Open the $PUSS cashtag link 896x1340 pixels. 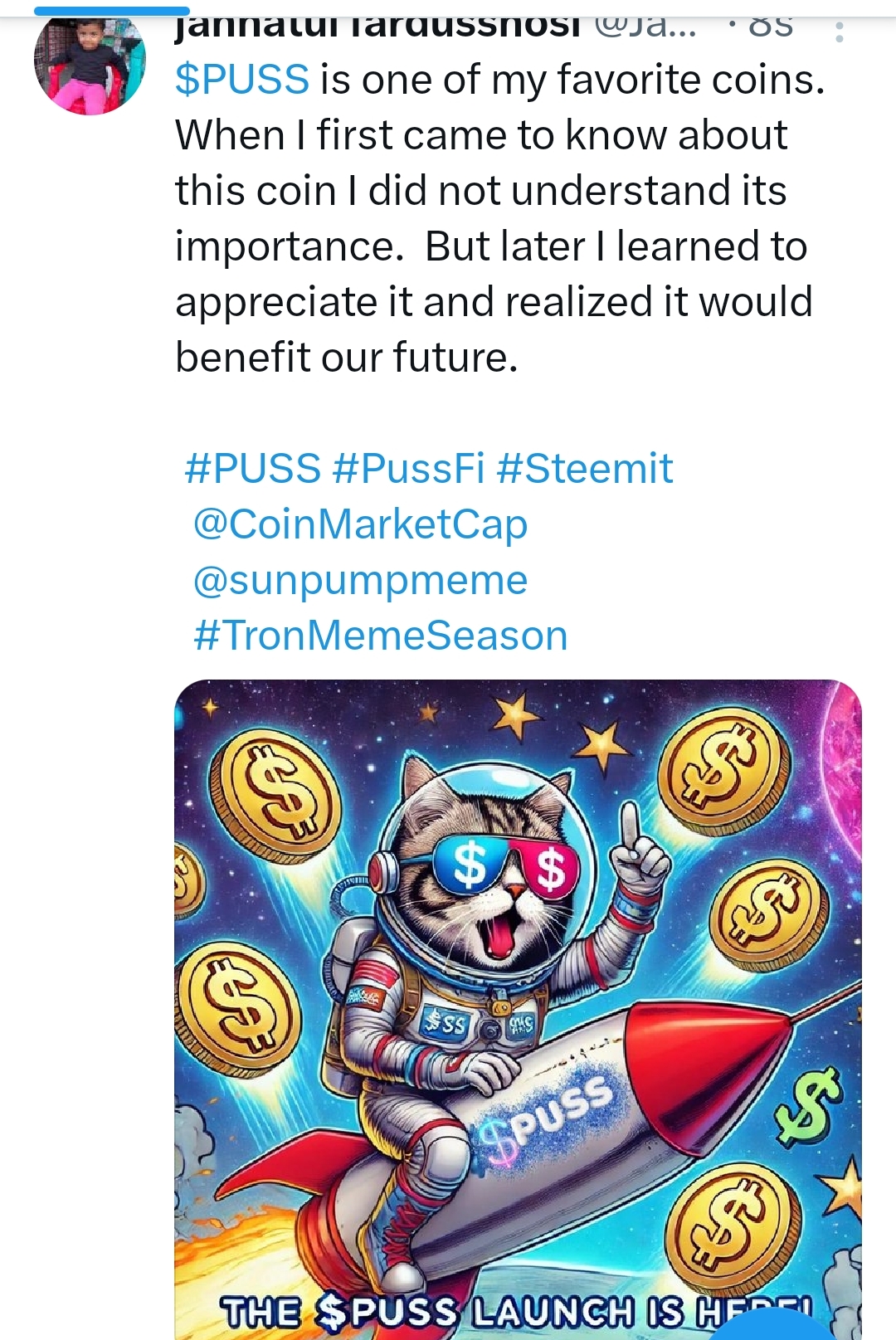pyautogui.click(x=242, y=80)
